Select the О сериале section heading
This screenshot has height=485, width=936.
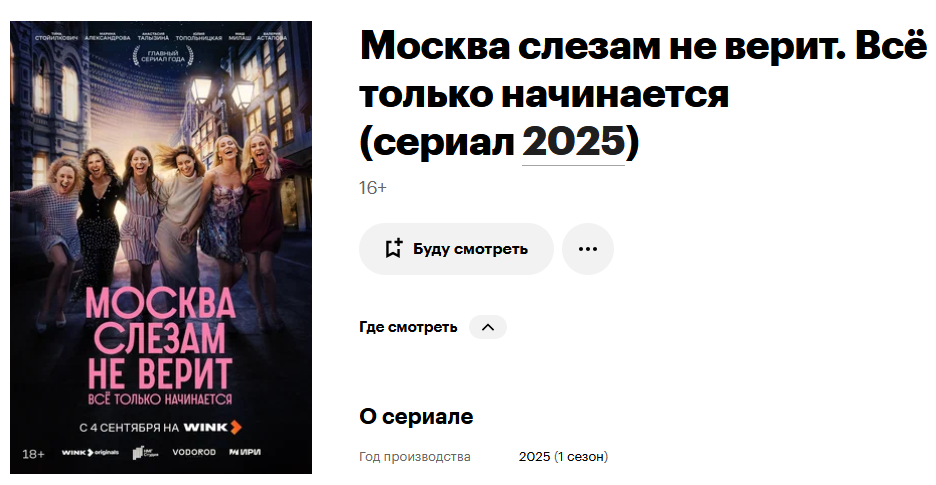tap(416, 416)
